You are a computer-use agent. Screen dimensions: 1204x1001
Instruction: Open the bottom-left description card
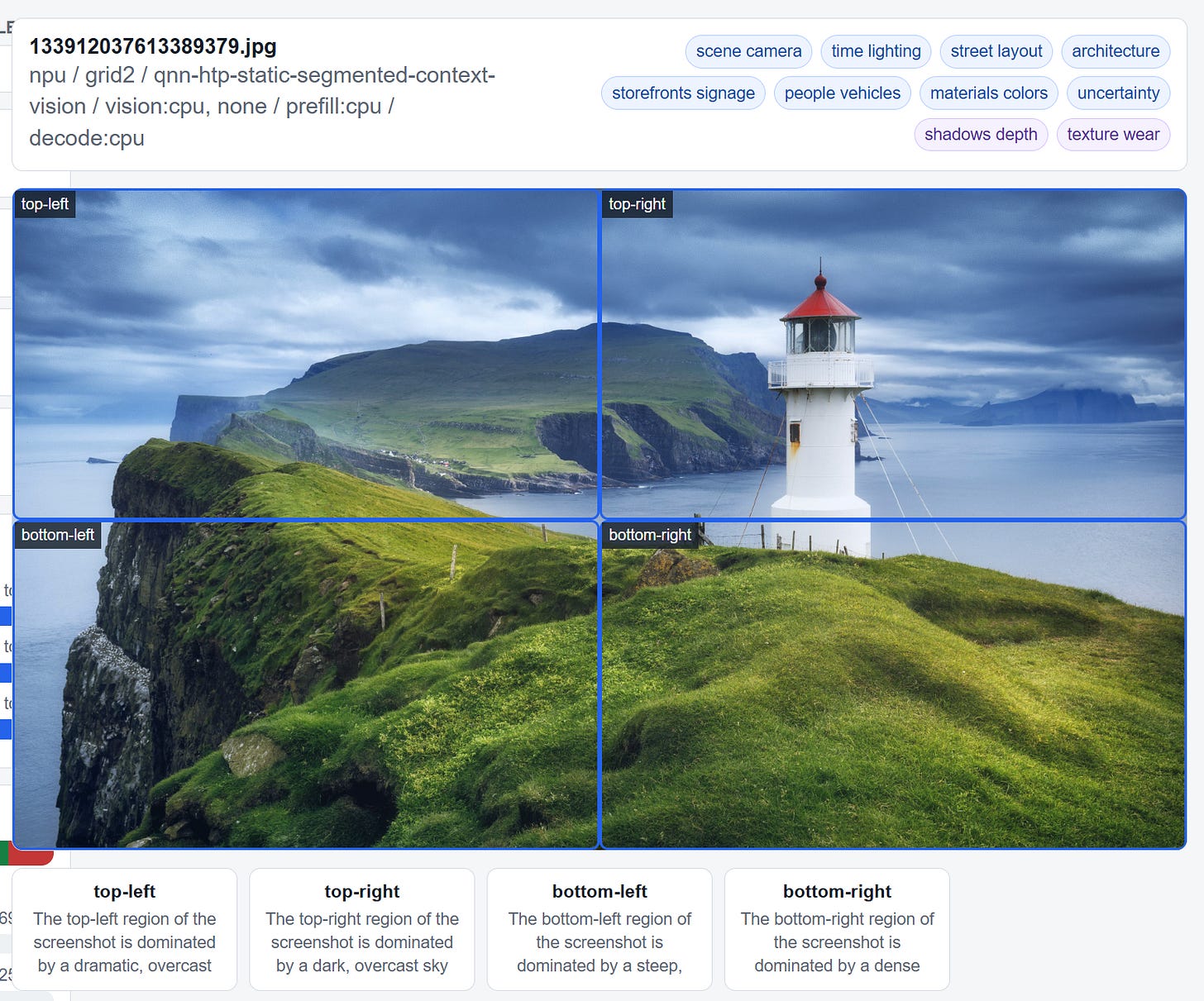600,929
